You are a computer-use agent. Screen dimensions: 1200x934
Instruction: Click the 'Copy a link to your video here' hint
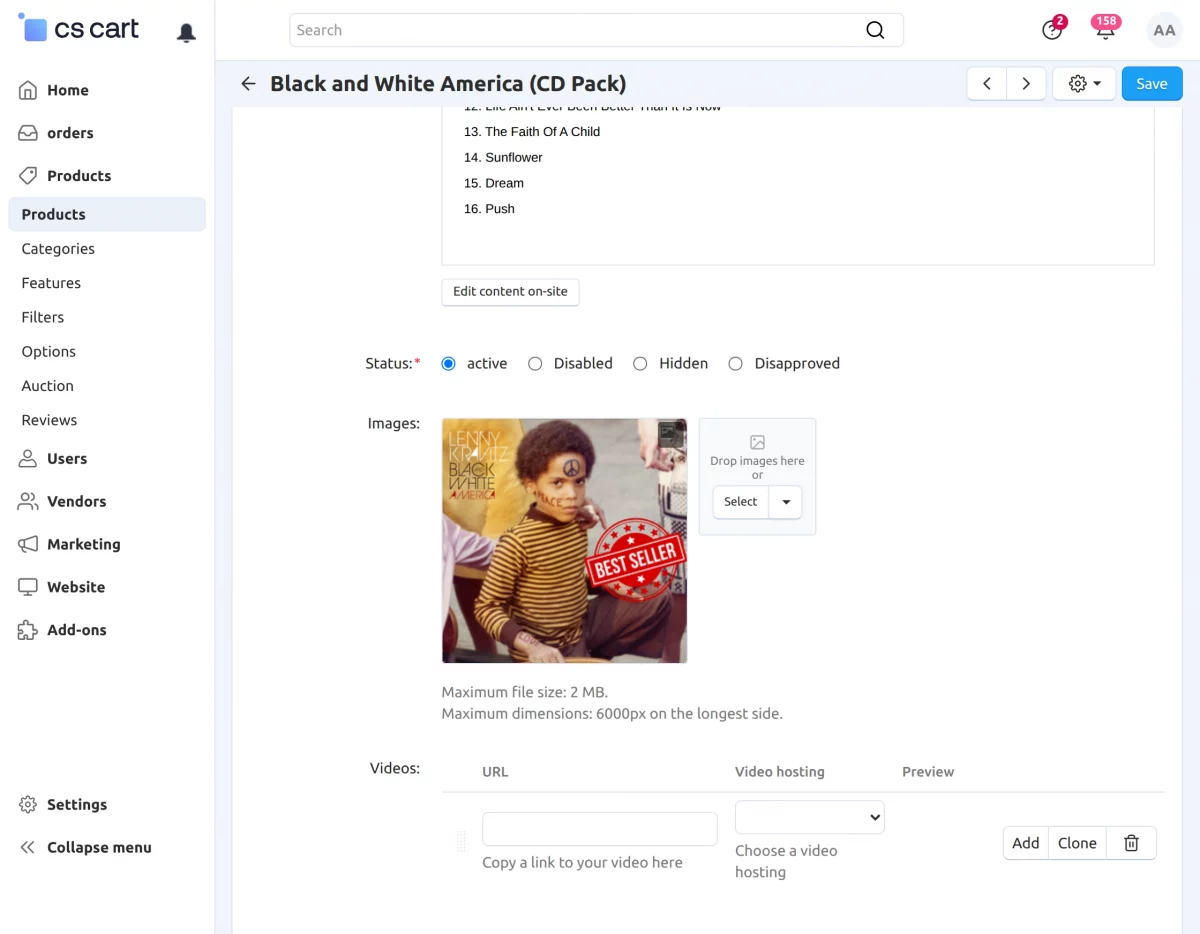(583, 863)
